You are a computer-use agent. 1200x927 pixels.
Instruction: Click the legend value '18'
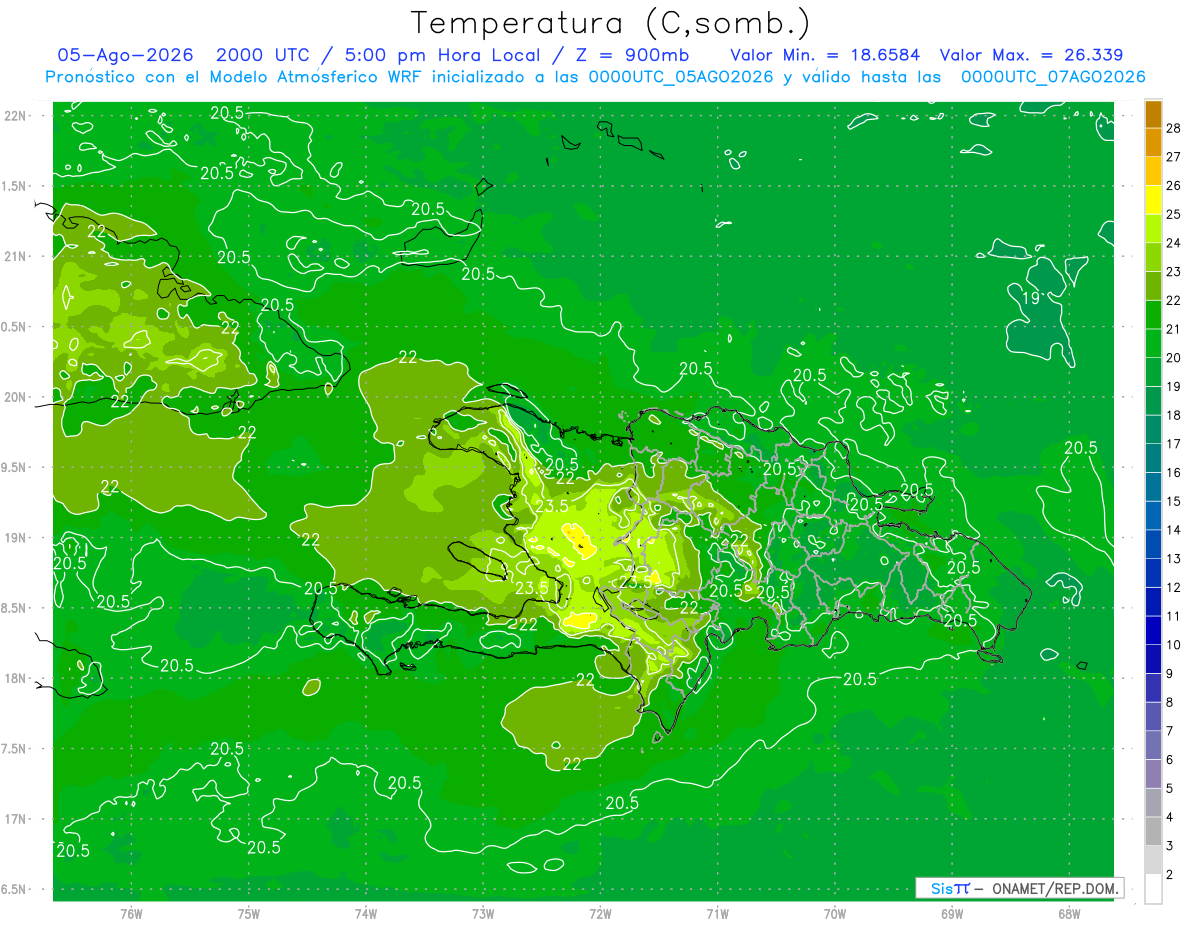point(1174,415)
